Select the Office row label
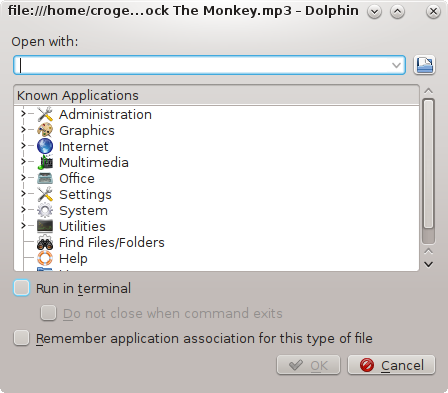Viewport: 448px width, 393px height. pyautogui.click(x=77, y=178)
